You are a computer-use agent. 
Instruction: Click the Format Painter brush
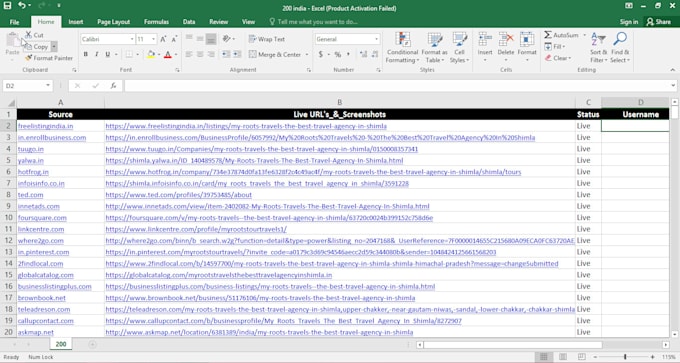point(29,58)
